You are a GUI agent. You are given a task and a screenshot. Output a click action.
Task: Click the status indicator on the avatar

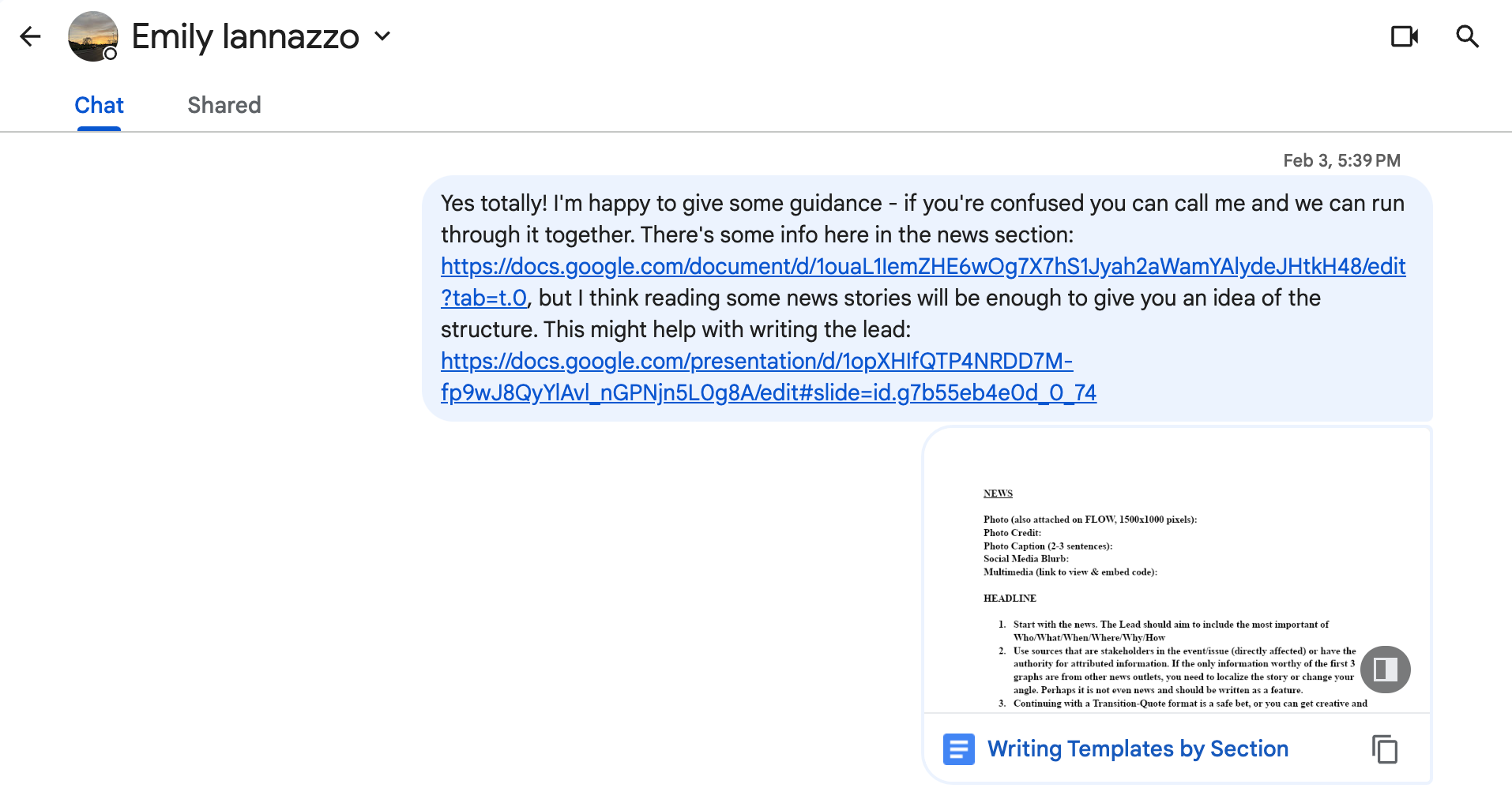[x=111, y=54]
